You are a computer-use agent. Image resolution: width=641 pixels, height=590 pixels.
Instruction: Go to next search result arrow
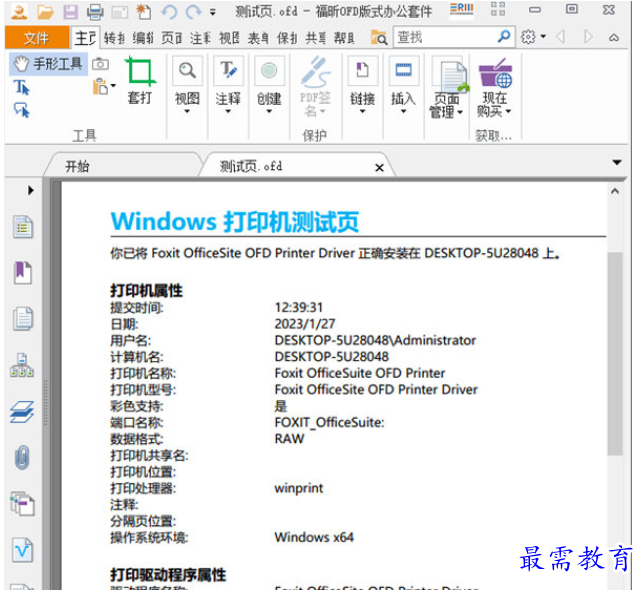[x=588, y=37]
